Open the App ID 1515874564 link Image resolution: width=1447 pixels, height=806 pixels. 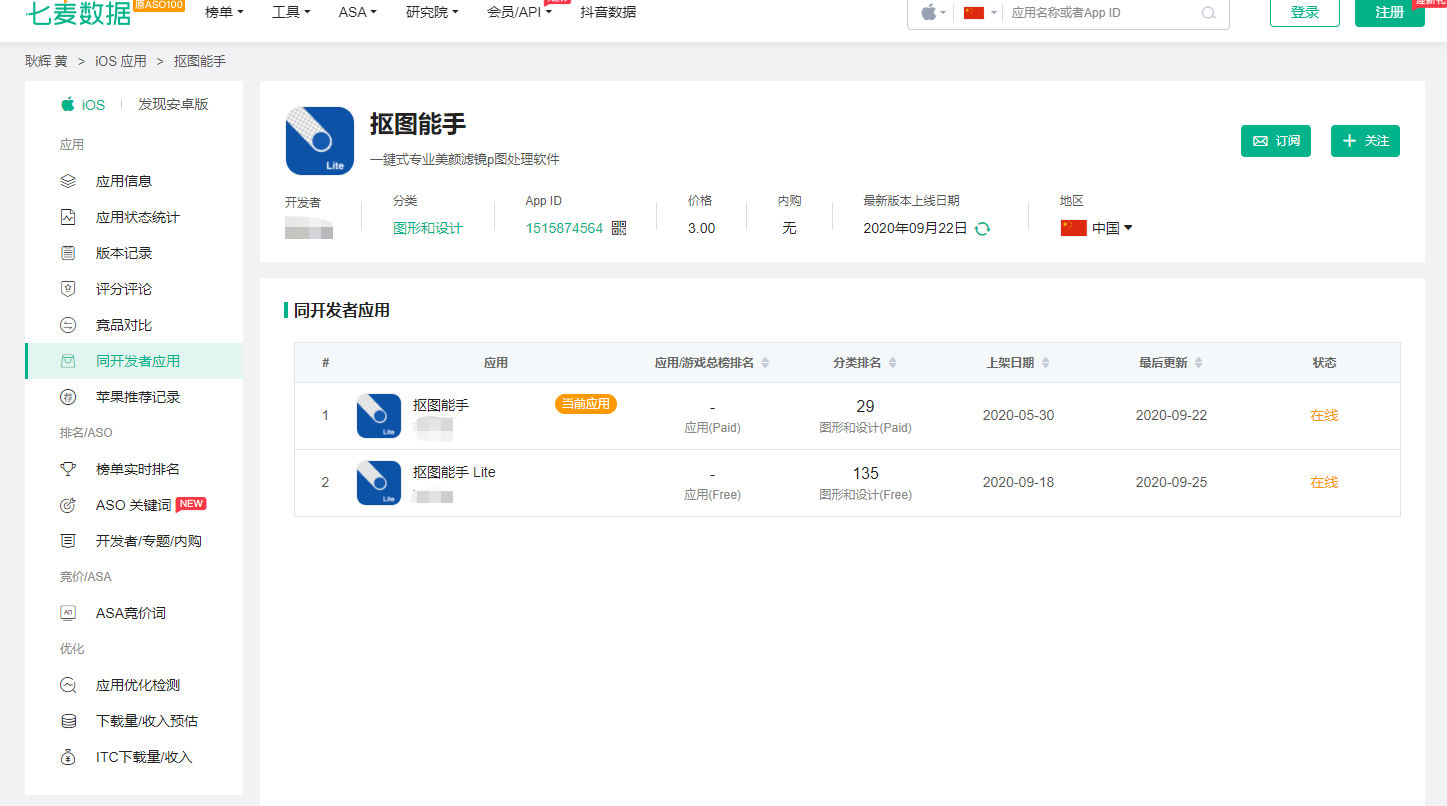(x=564, y=228)
